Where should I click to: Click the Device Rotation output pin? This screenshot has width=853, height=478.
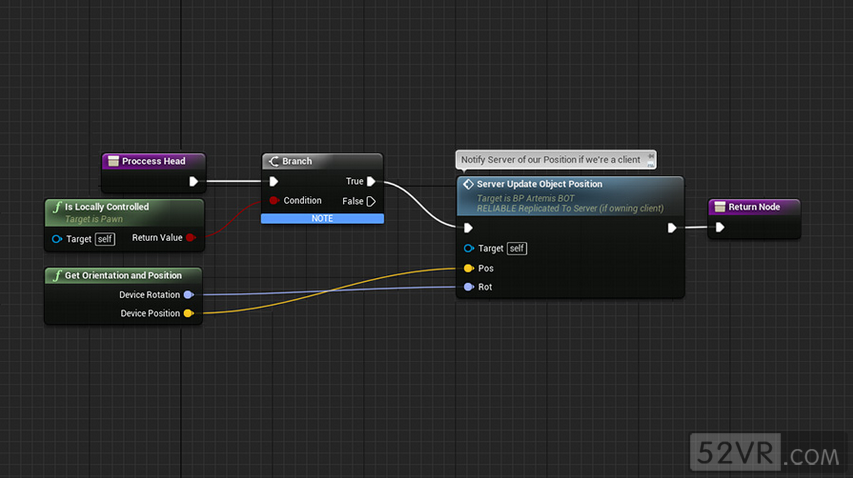point(188,295)
